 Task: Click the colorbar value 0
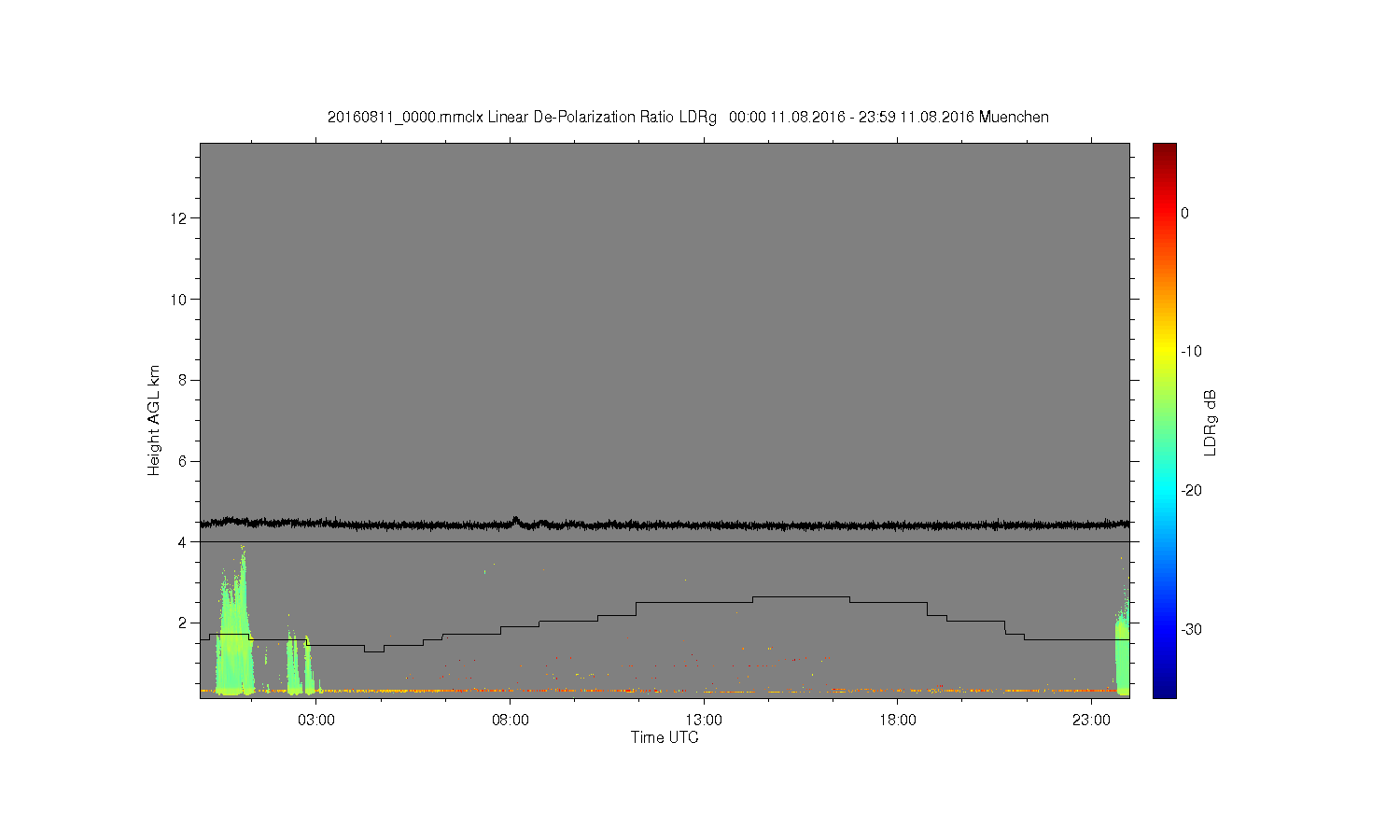1185,213
